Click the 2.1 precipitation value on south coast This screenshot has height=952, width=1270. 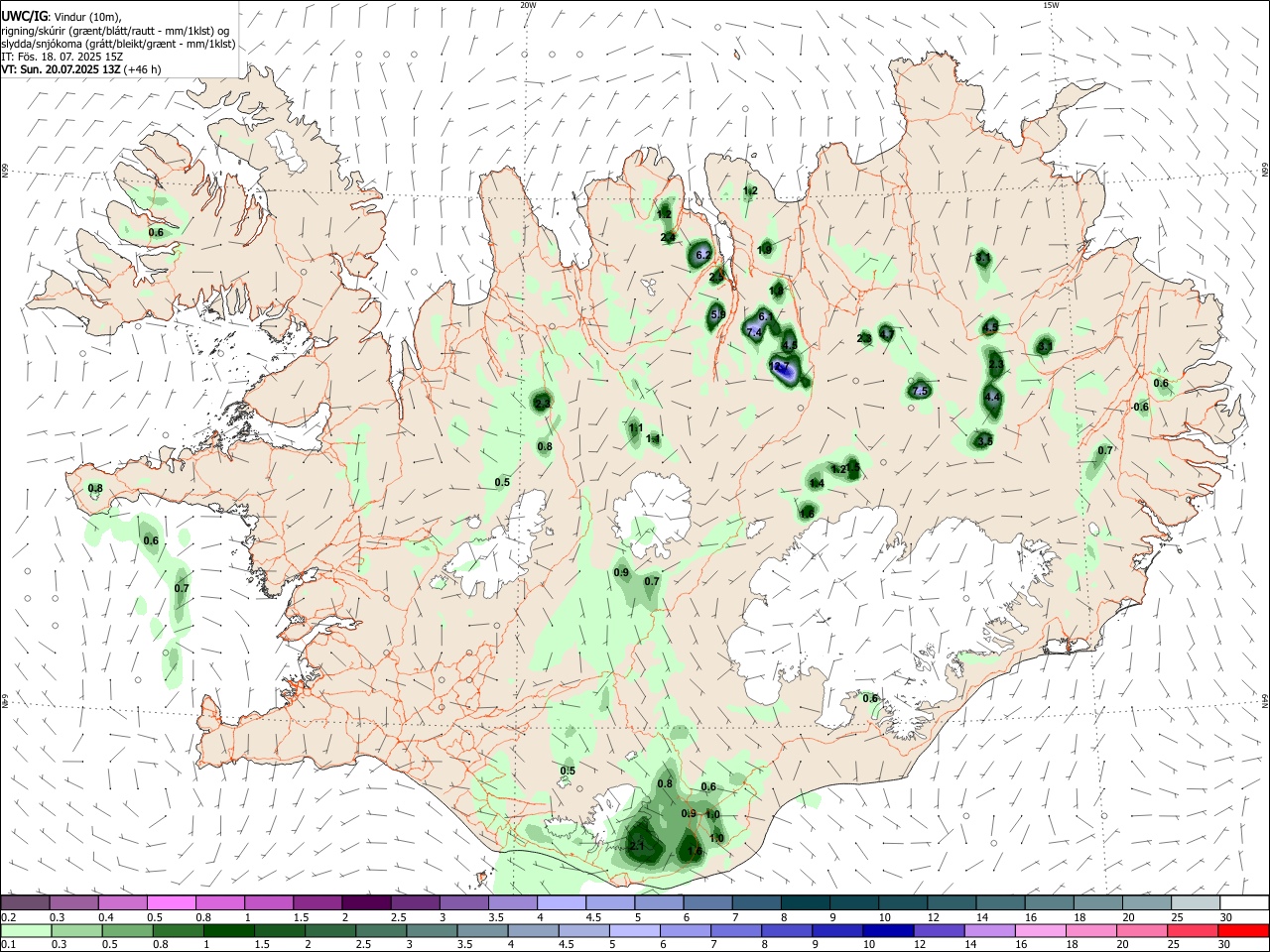(x=637, y=846)
